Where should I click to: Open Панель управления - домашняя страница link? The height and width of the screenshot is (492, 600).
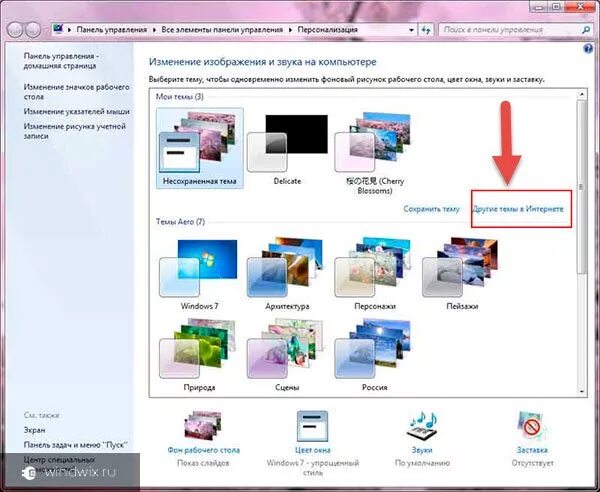point(61,61)
